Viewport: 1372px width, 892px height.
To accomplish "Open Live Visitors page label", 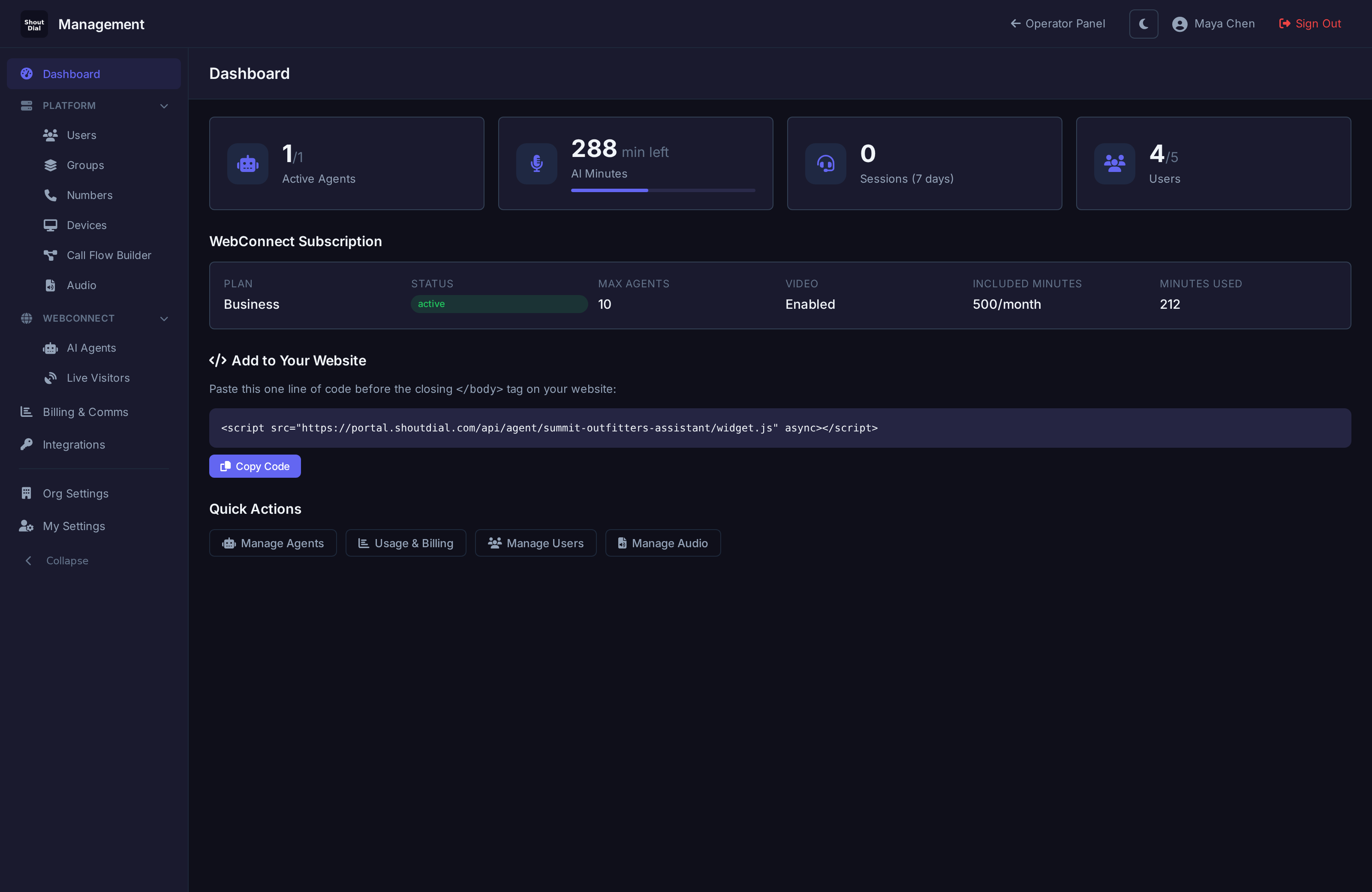I will coord(98,378).
